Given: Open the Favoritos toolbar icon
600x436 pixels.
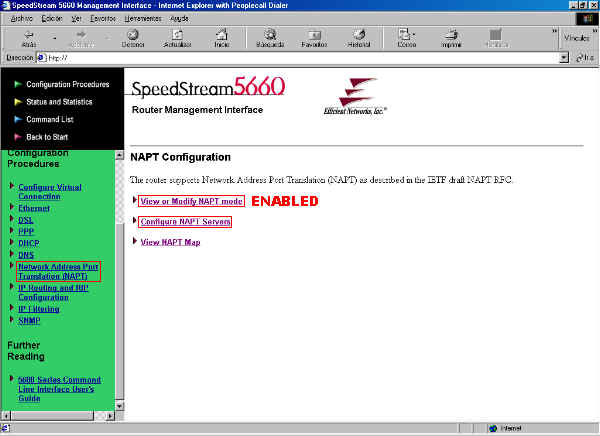Looking at the screenshot, I should point(314,38).
